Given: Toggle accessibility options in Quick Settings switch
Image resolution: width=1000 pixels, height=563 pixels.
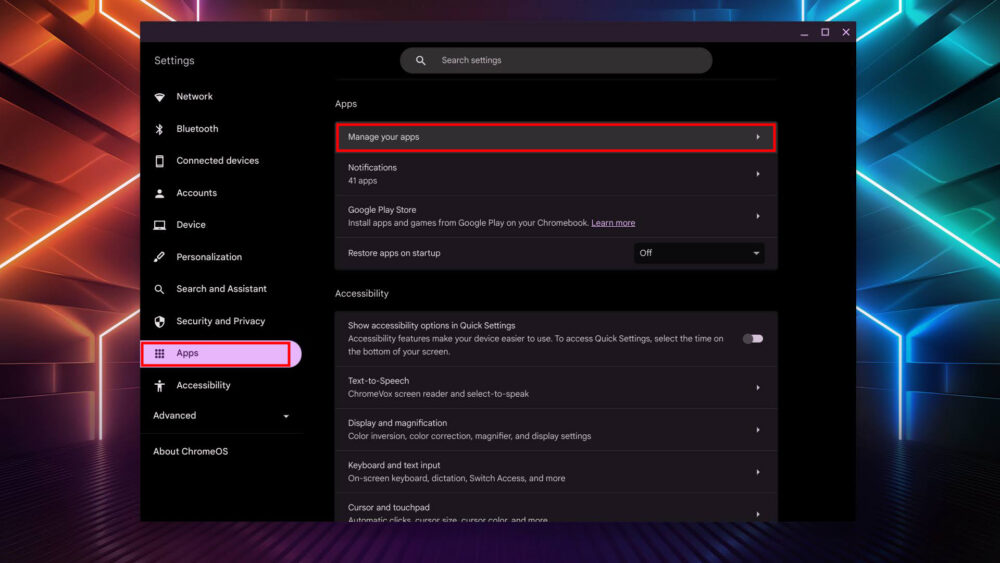Looking at the screenshot, I should (x=752, y=339).
